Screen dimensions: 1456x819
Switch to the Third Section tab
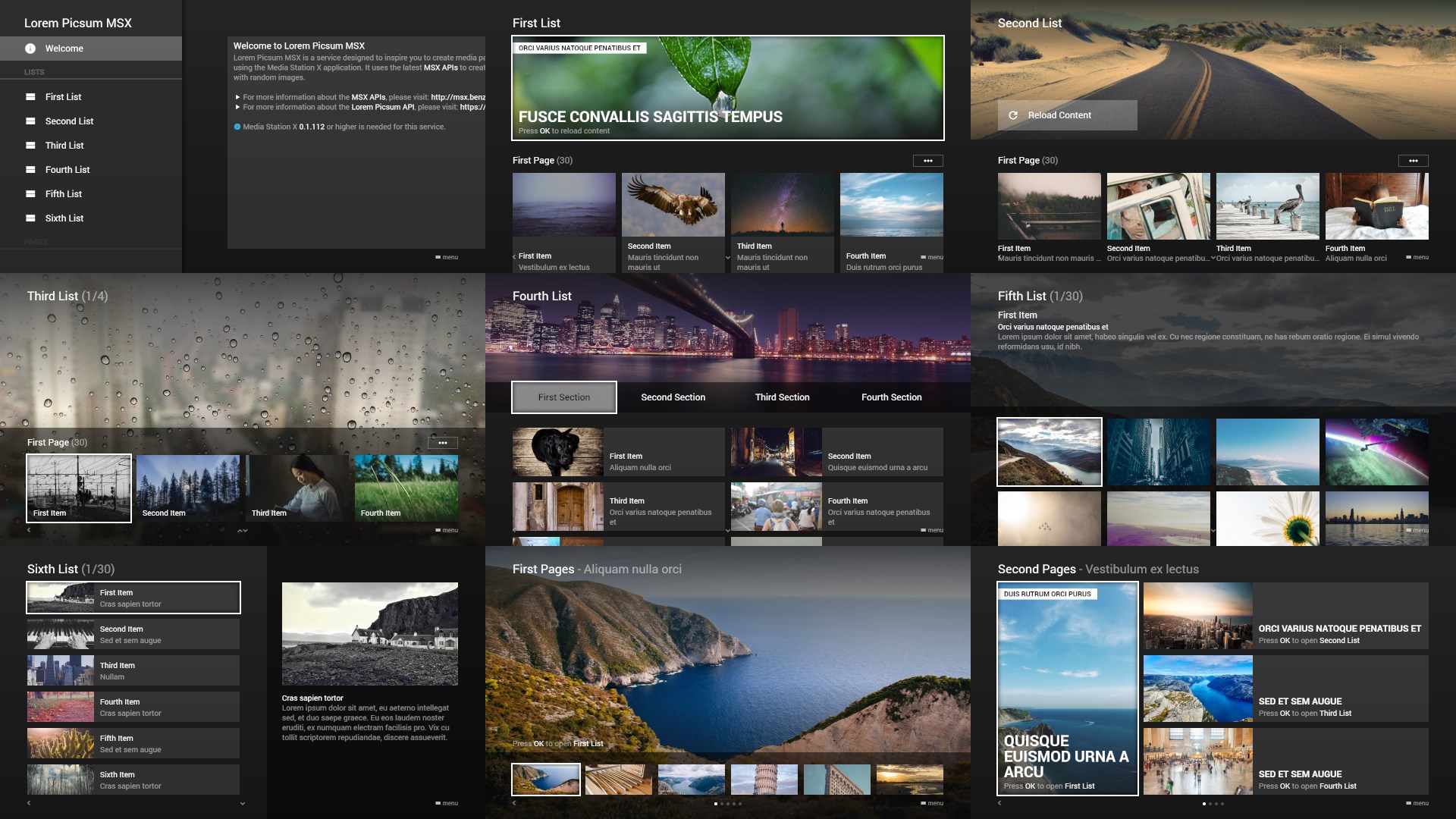[x=782, y=397]
